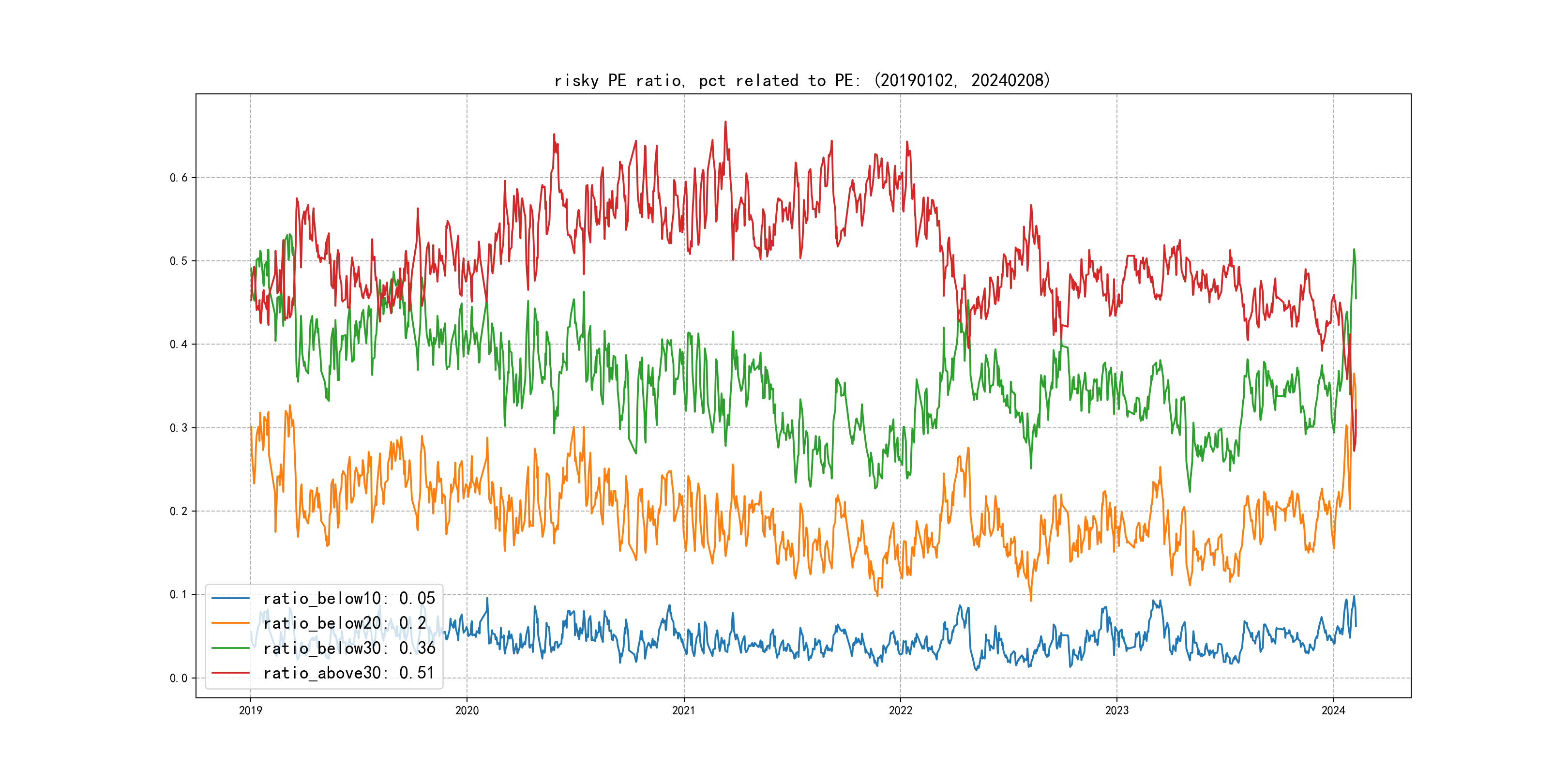Click the 2020 x-axis tick label

[x=467, y=710]
